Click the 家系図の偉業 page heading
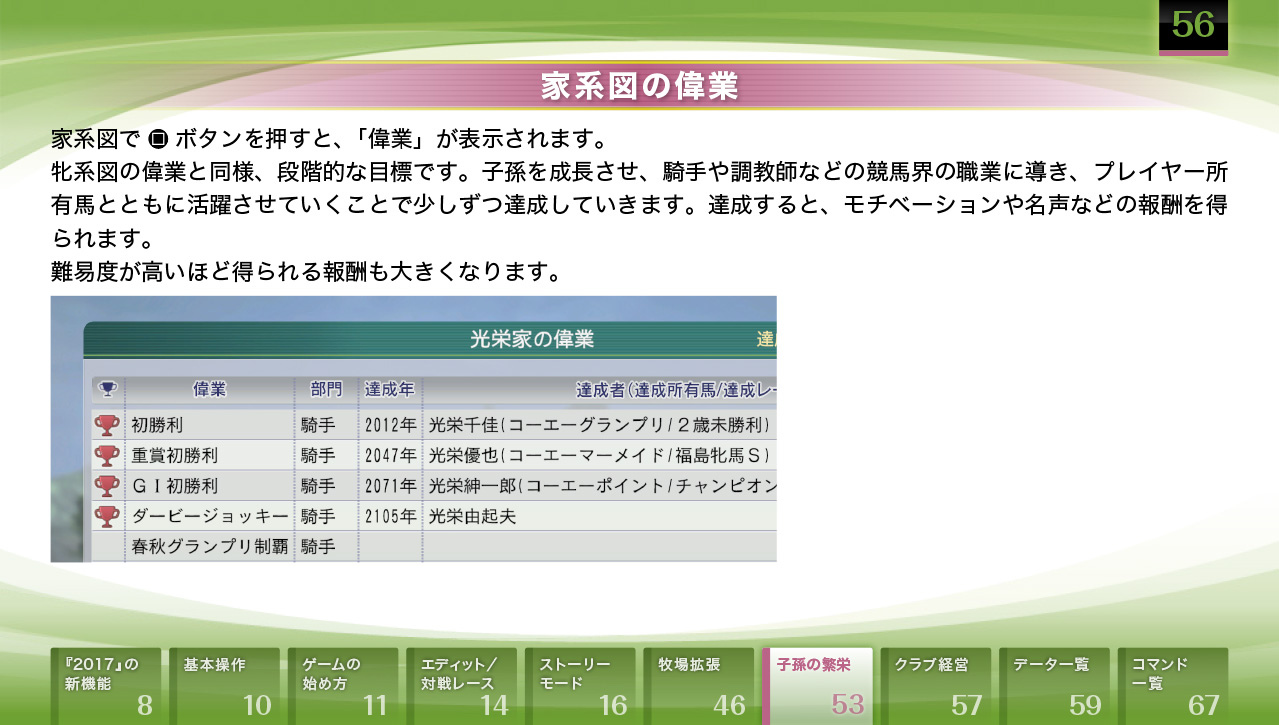This screenshot has height=725, width=1279. tap(639, 87)
